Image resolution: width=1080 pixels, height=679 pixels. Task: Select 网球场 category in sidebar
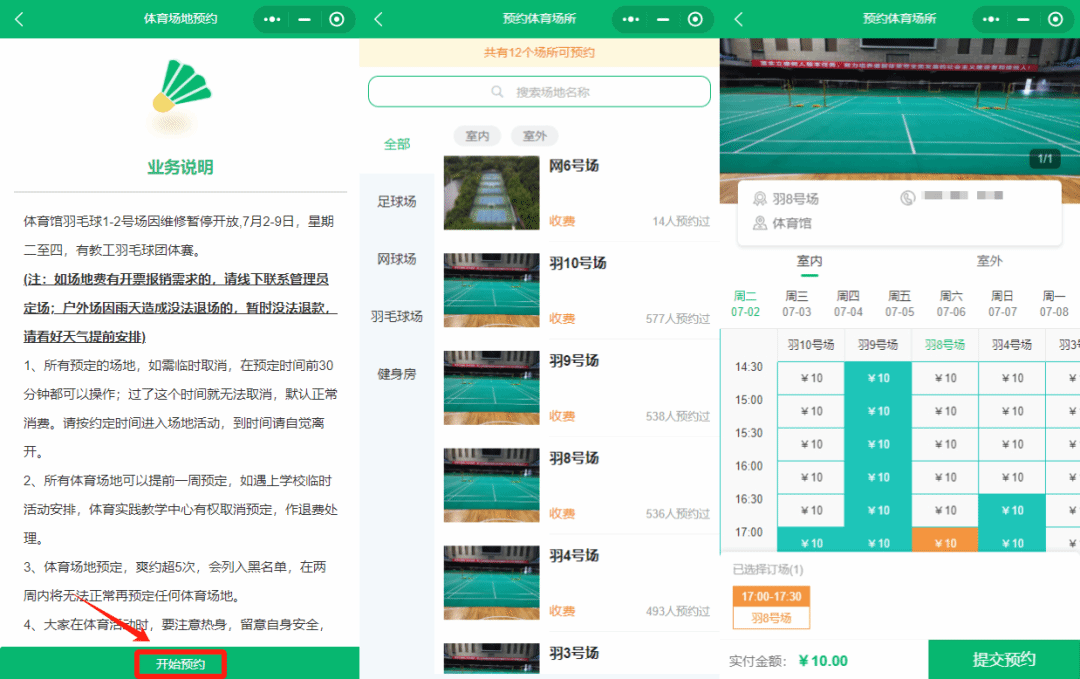(397, 259)
